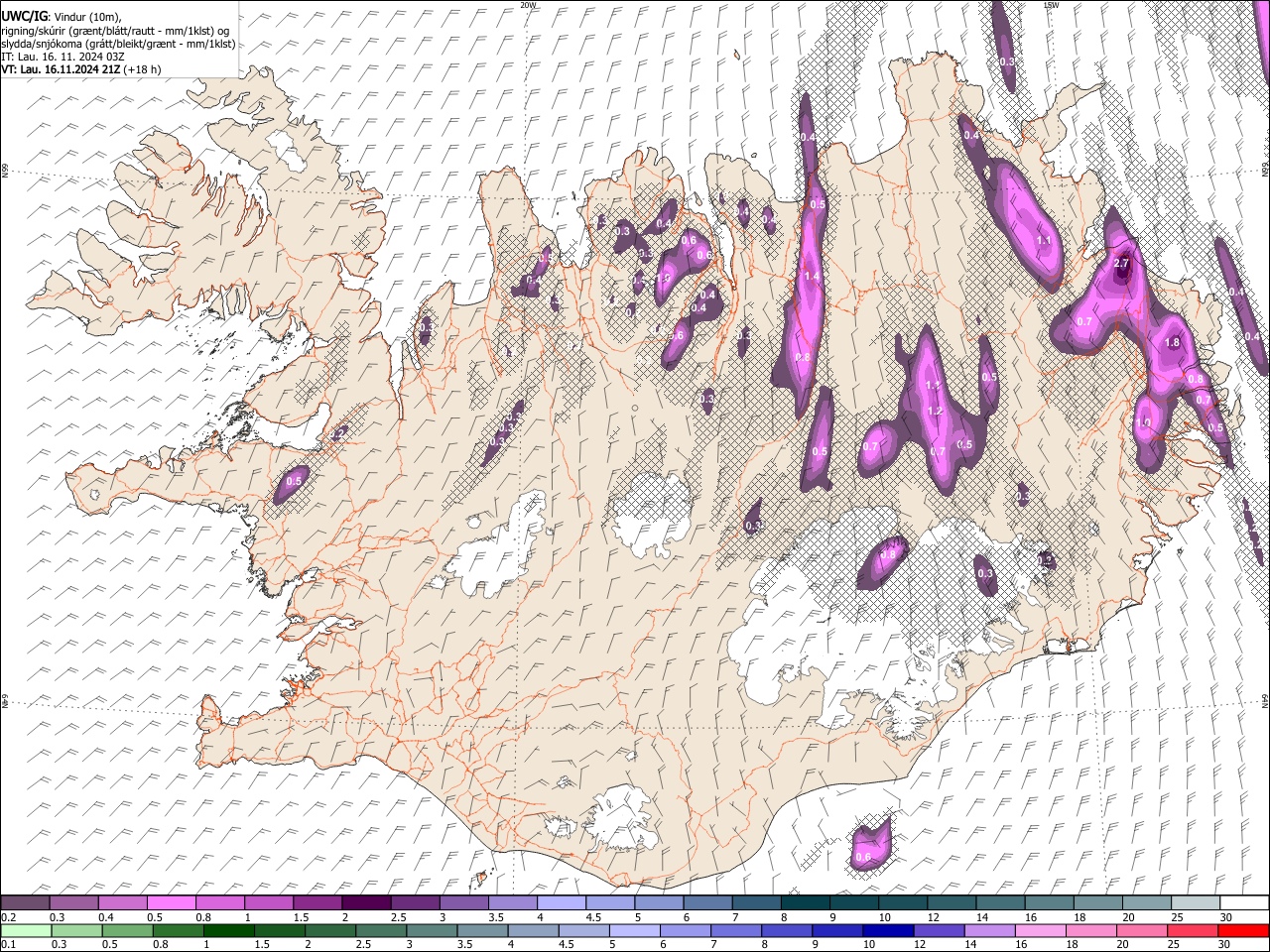Click the upper legend label 2.5
Image resolution: width=1270 pixels, height=952 pixels.
tap(398, 917)
